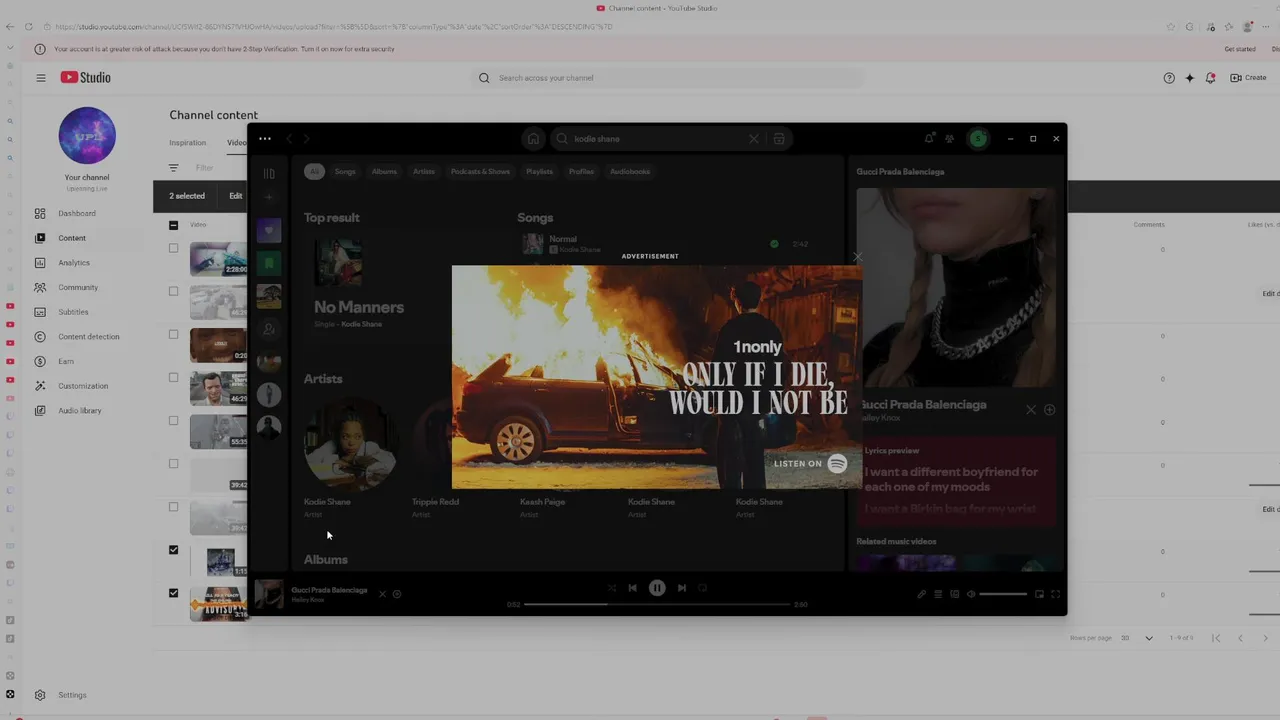Close the Spotify advertisement overlay
The width and height of the screenshot is (1280, 720).
pos(857,257)
